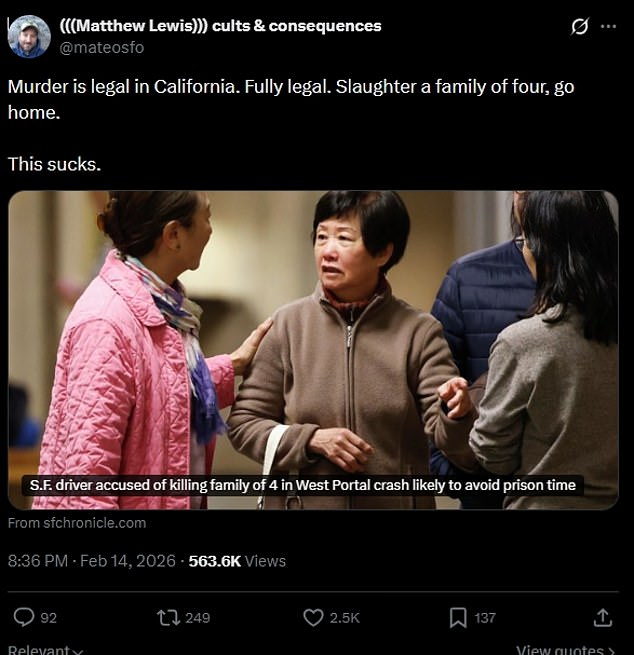Visit the sfchronicle.com source link
Screen dimensions: 634x655
click(x=77, y=523)
